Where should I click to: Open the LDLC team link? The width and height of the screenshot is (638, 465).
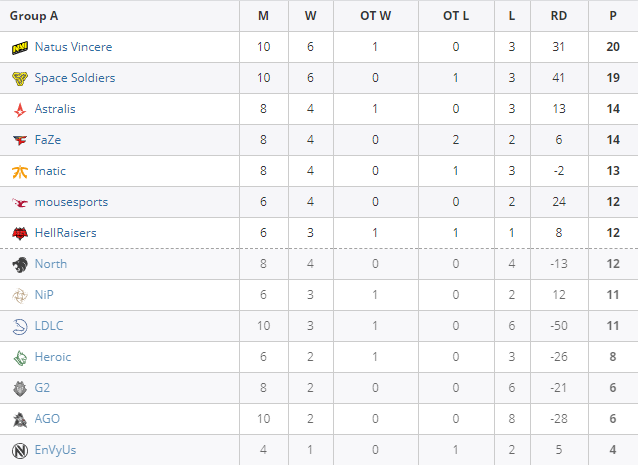tap(49, 326)
